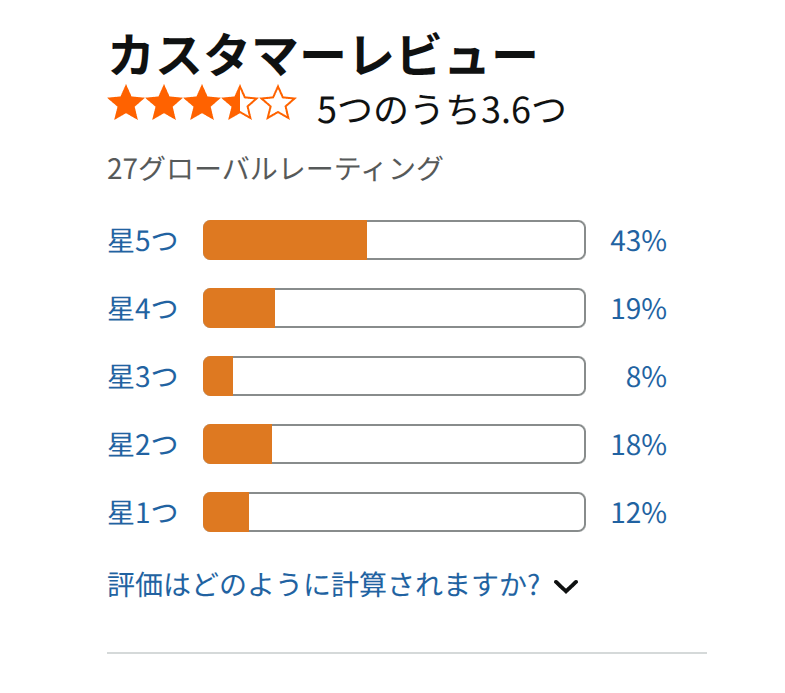Click the empty fifth rating star
The height and width of the screenshot is (693, 785).
[278, 103]
